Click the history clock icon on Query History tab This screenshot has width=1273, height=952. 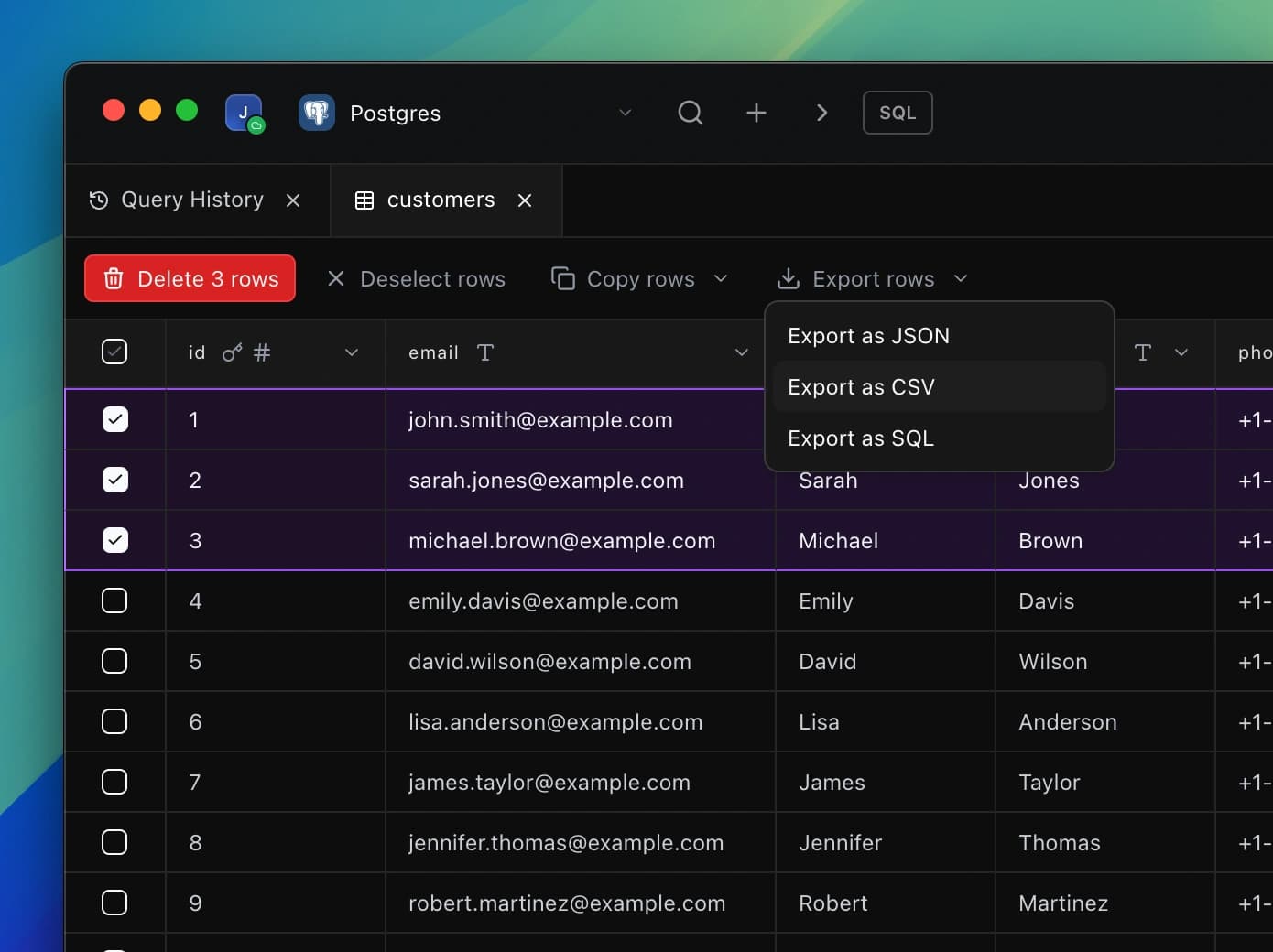tap(99, 200)
